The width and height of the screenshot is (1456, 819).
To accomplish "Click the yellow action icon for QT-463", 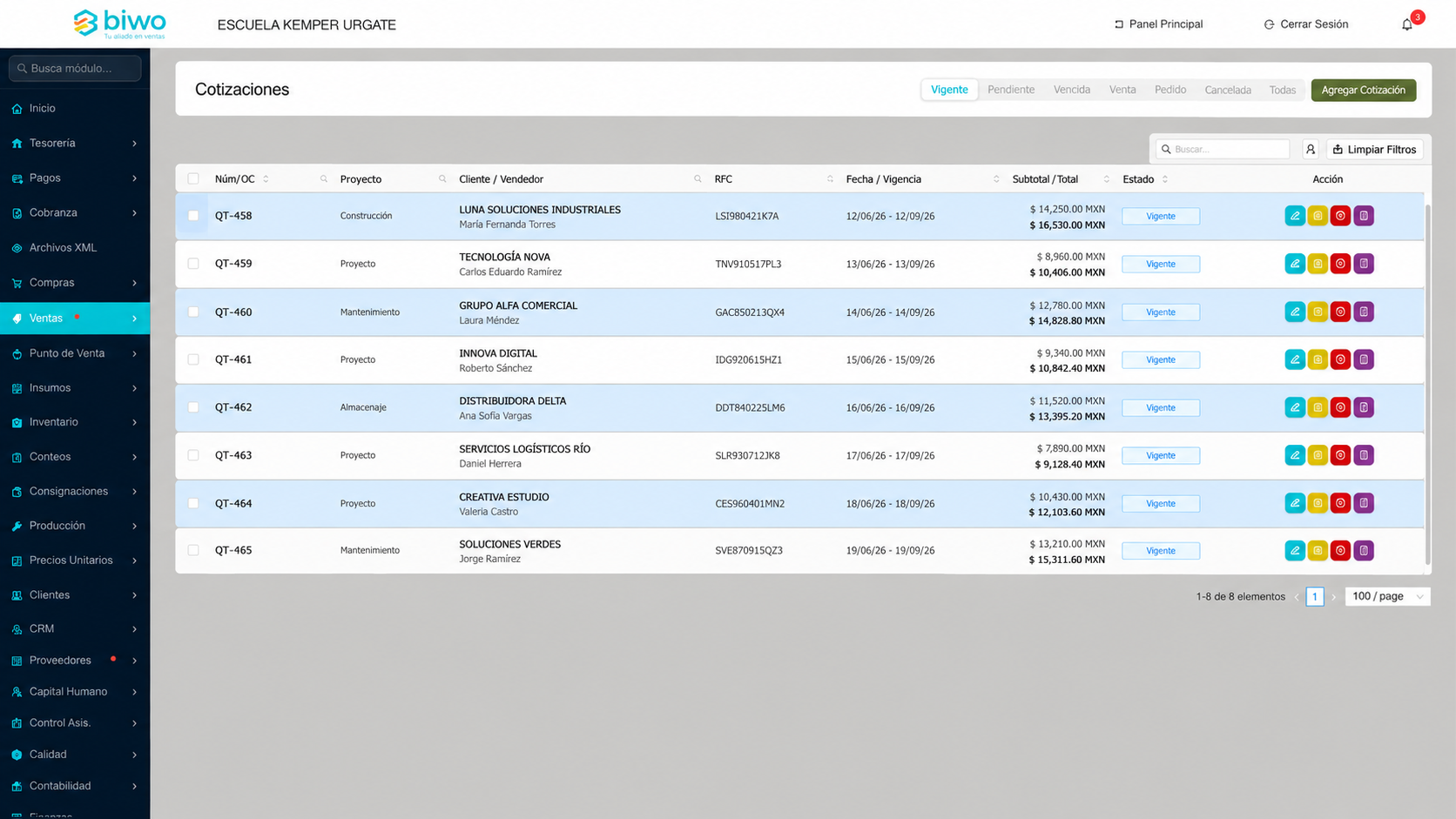I will click(1318, 455).
